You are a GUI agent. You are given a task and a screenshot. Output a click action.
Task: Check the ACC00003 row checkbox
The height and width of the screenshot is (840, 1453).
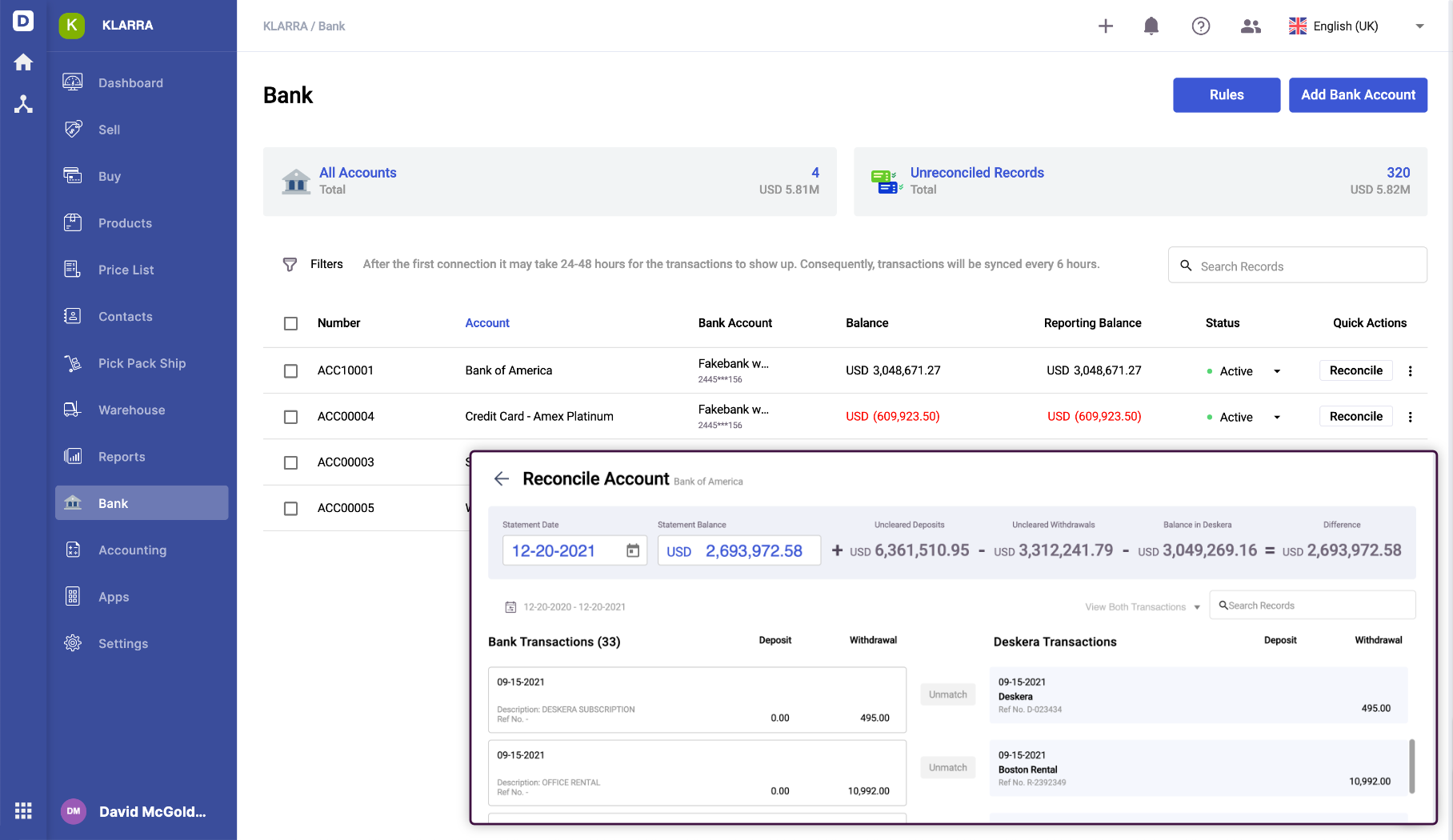click(290, 462)
